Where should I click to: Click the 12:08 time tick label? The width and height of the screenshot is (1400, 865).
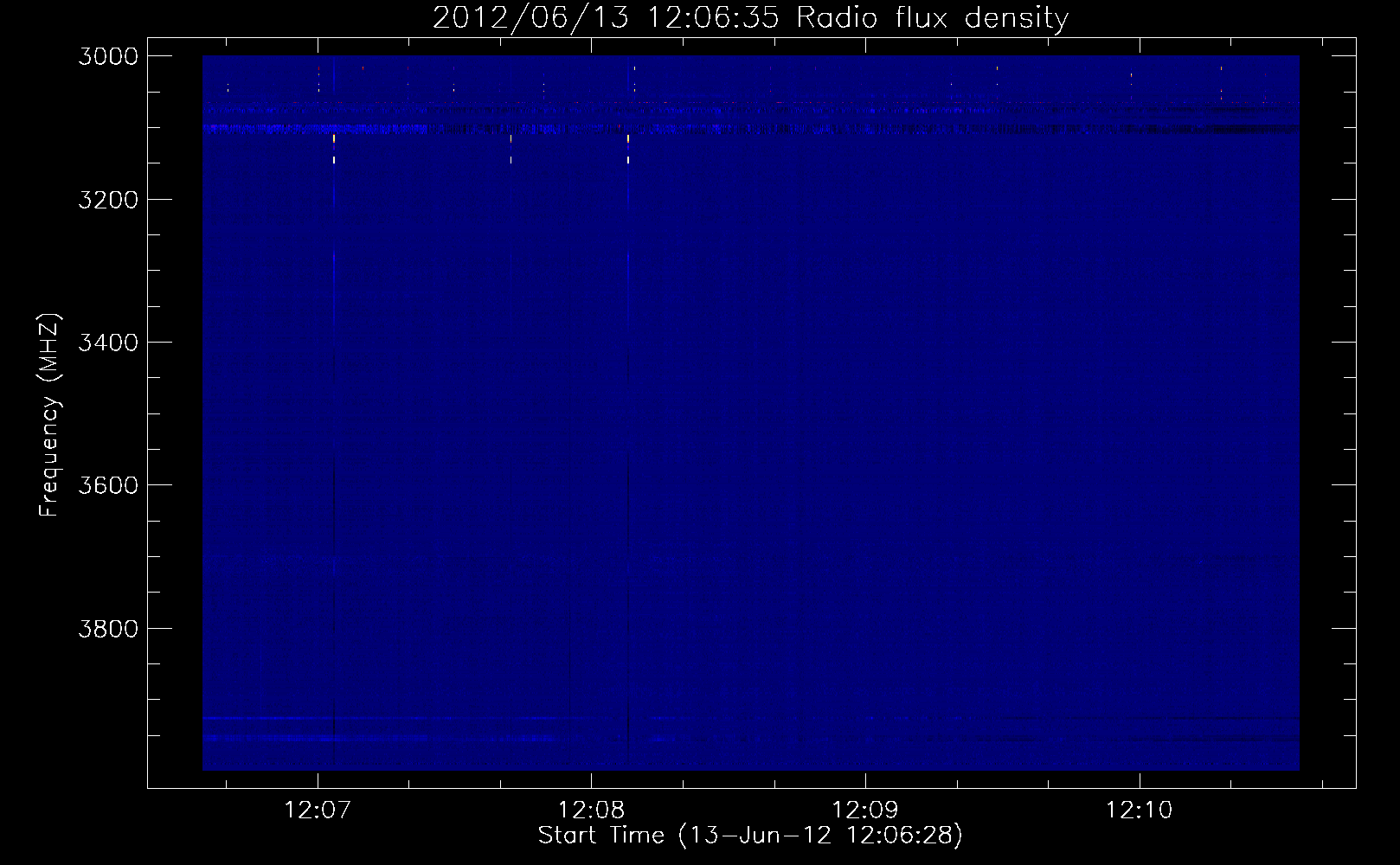pos(592,811)
